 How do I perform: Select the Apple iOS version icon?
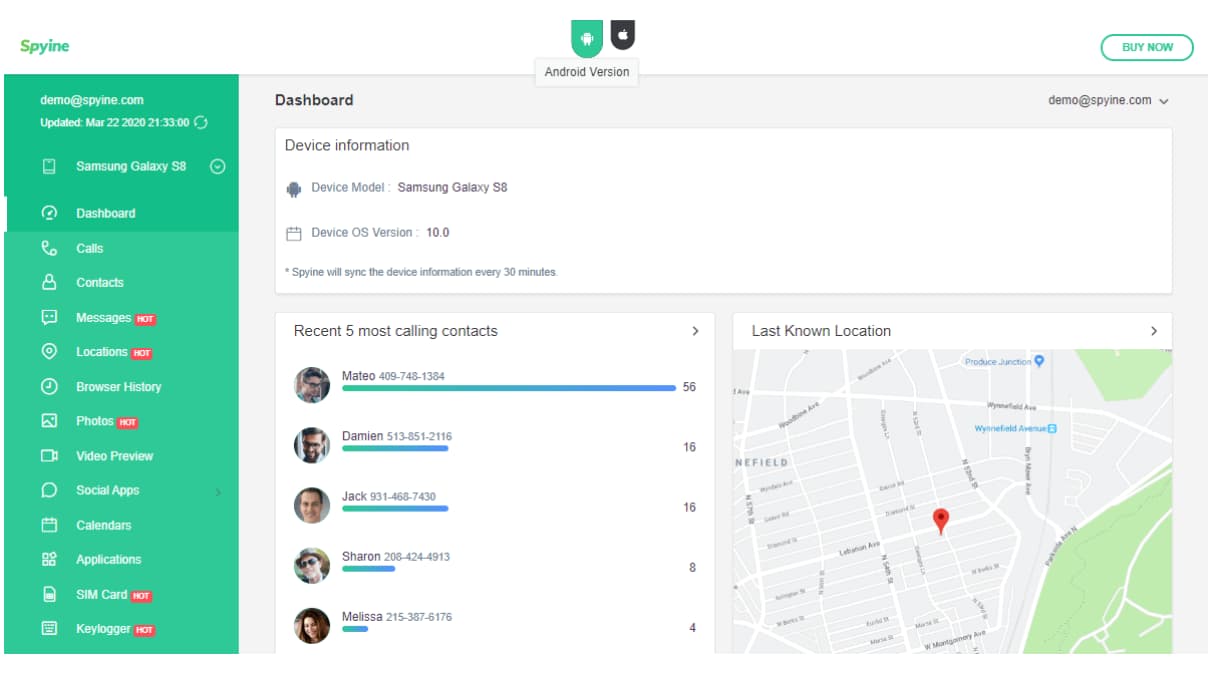click(x=623, y=34)
